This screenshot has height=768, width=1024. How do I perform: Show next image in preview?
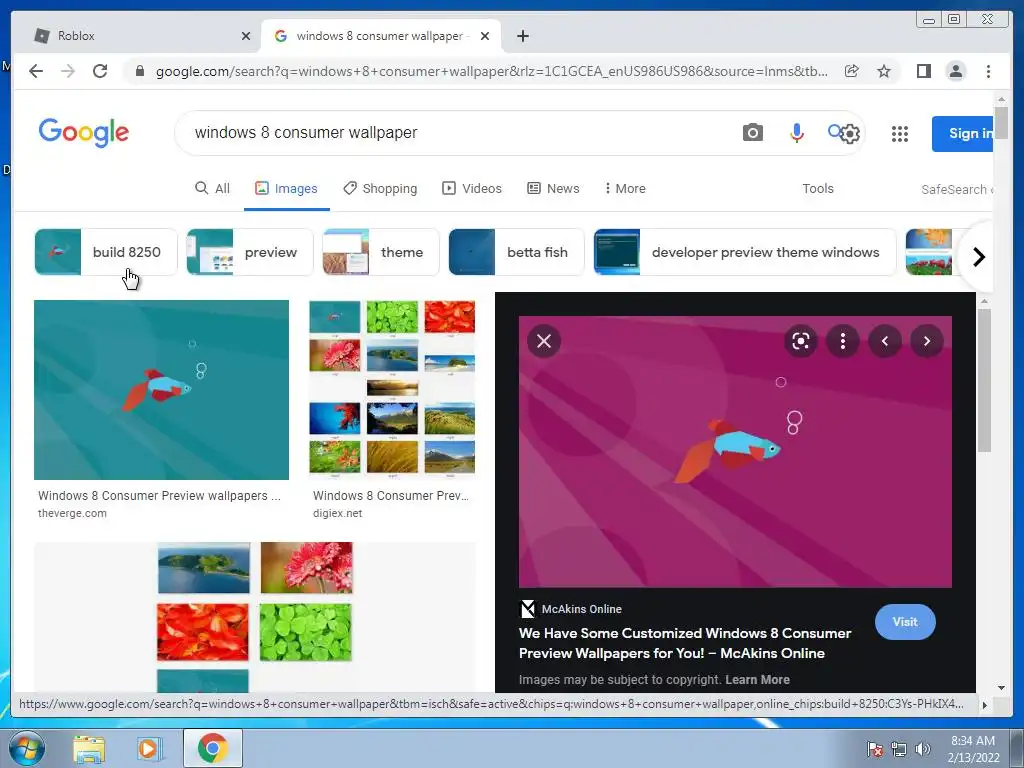tap(927, 341)
